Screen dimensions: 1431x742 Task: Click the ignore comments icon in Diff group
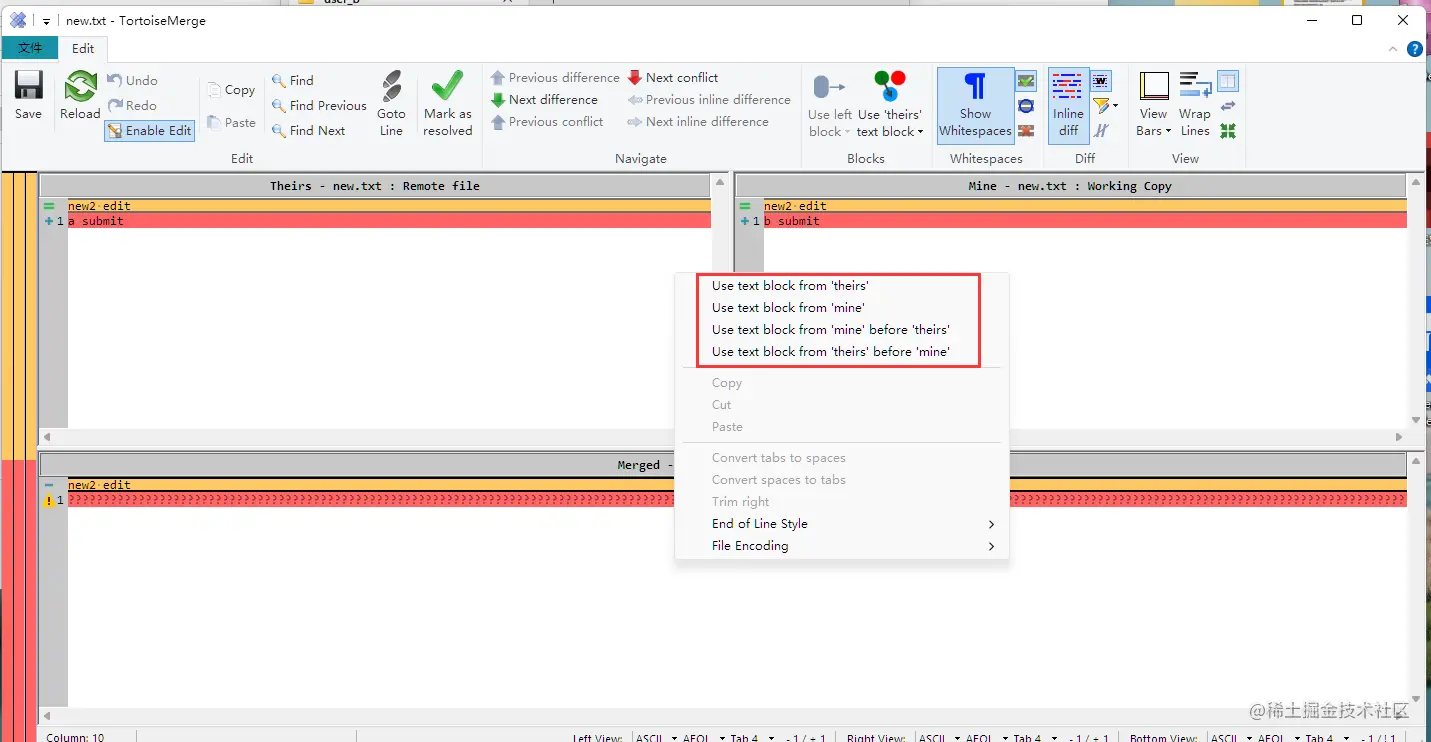1101,131
